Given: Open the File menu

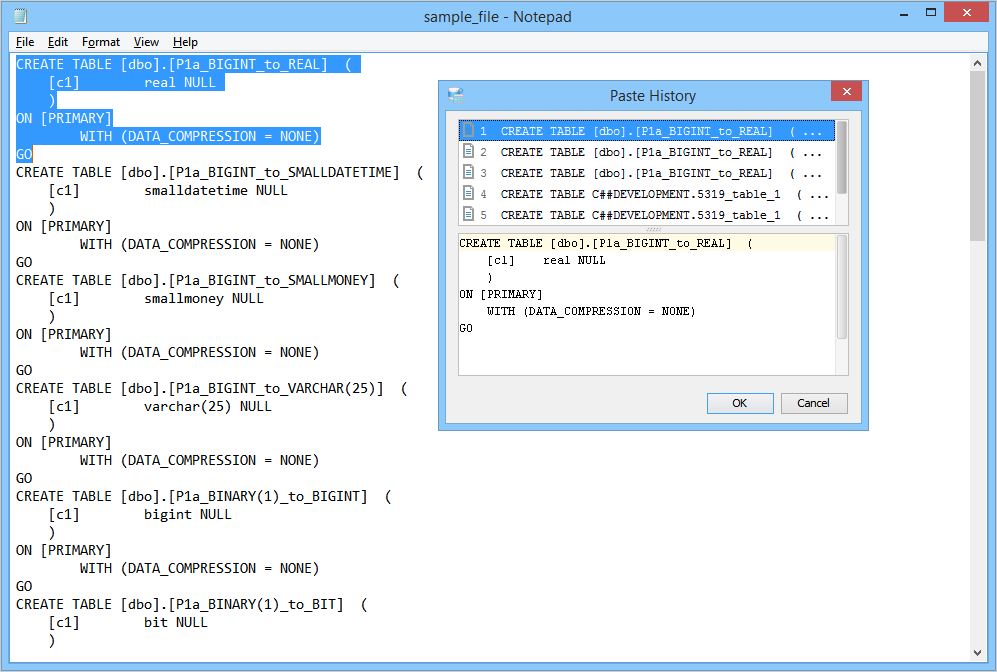Looking at the screenshot, I should tap(25, 42).
